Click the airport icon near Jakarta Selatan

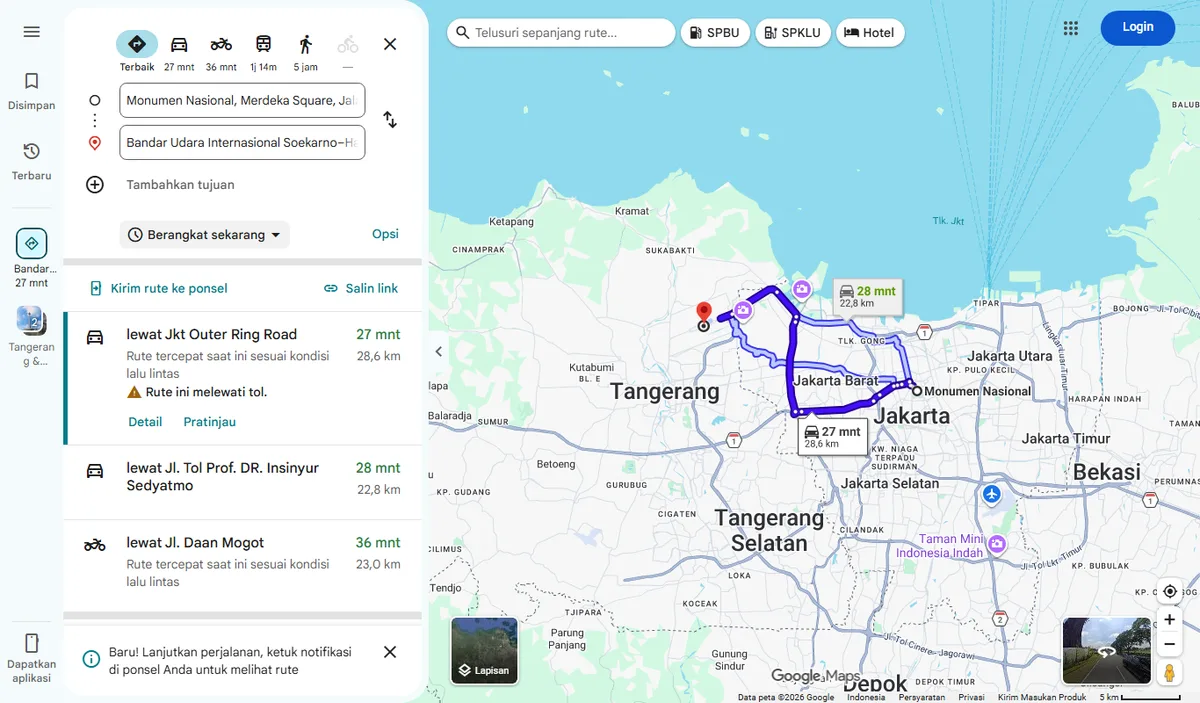[x=991, y=494]
